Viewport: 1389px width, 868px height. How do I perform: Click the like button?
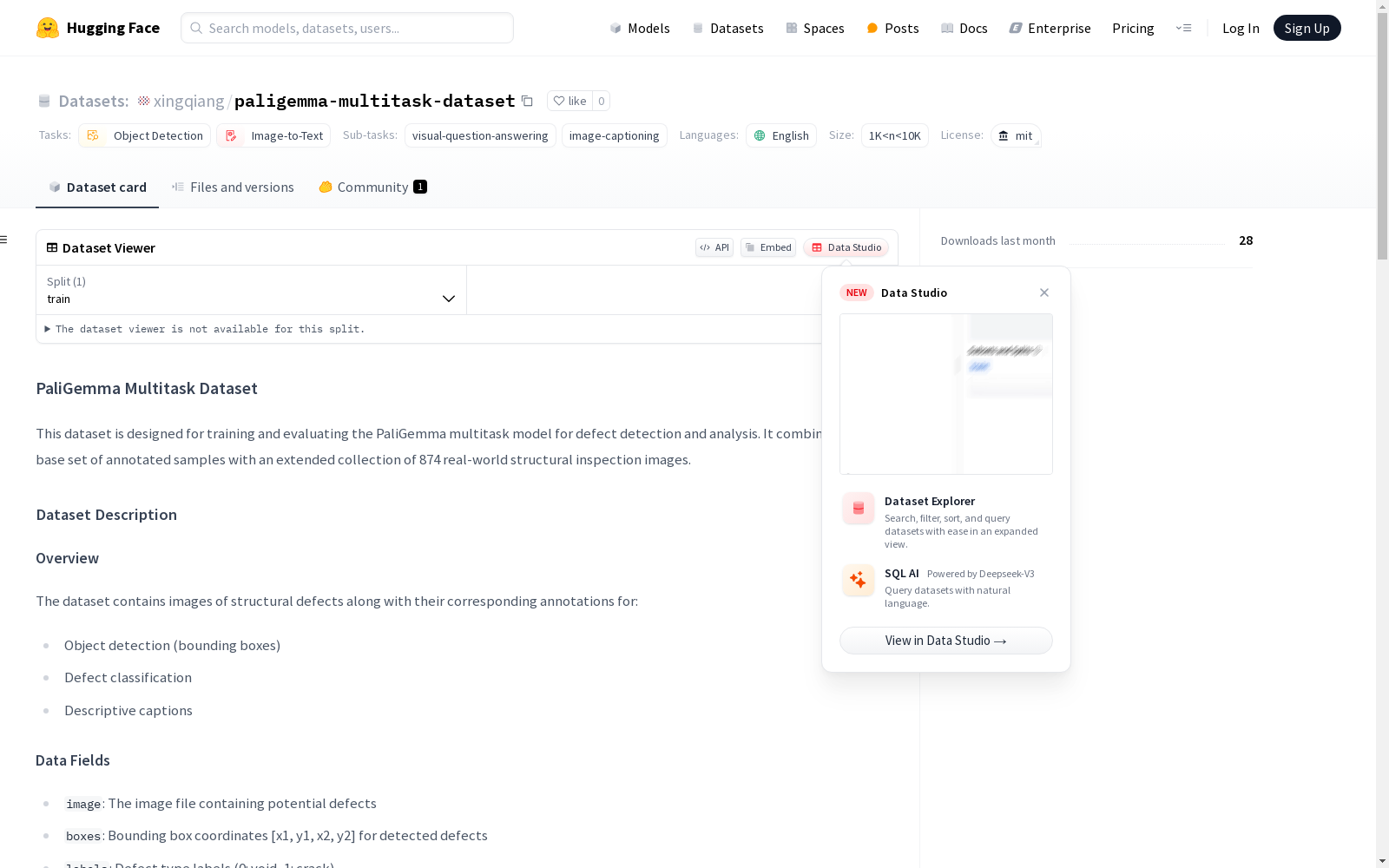570,101
